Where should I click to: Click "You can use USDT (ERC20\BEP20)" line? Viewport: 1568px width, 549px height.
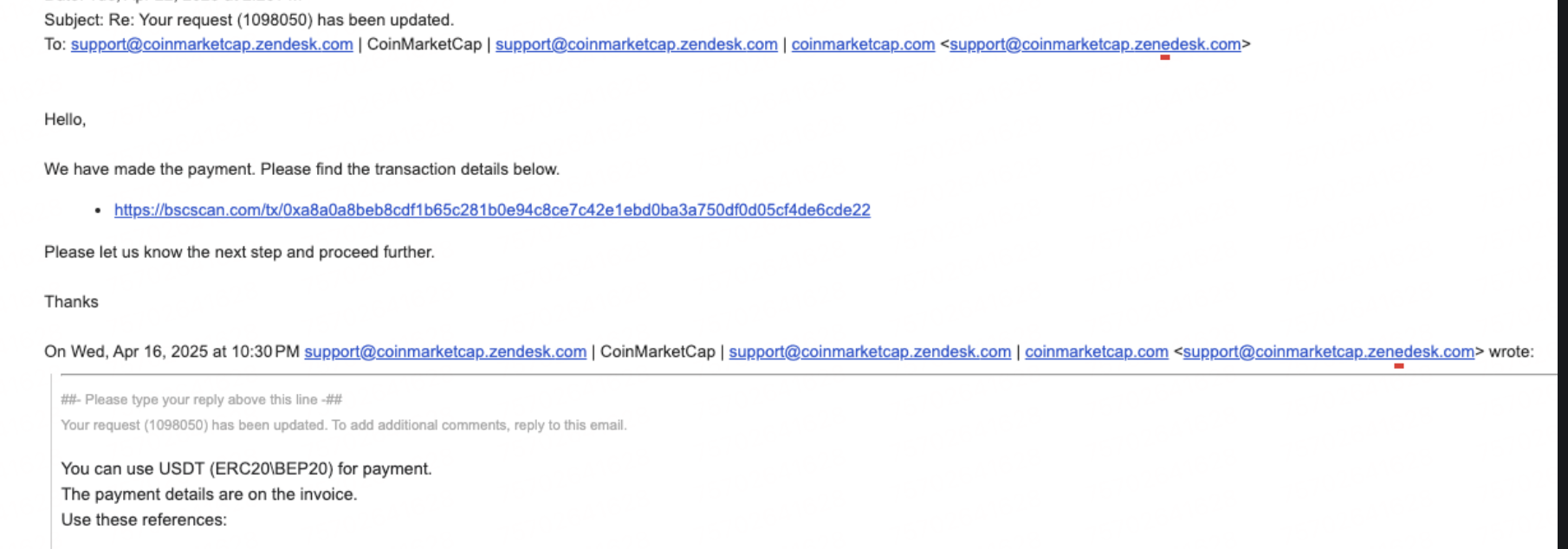coord(246,468)
